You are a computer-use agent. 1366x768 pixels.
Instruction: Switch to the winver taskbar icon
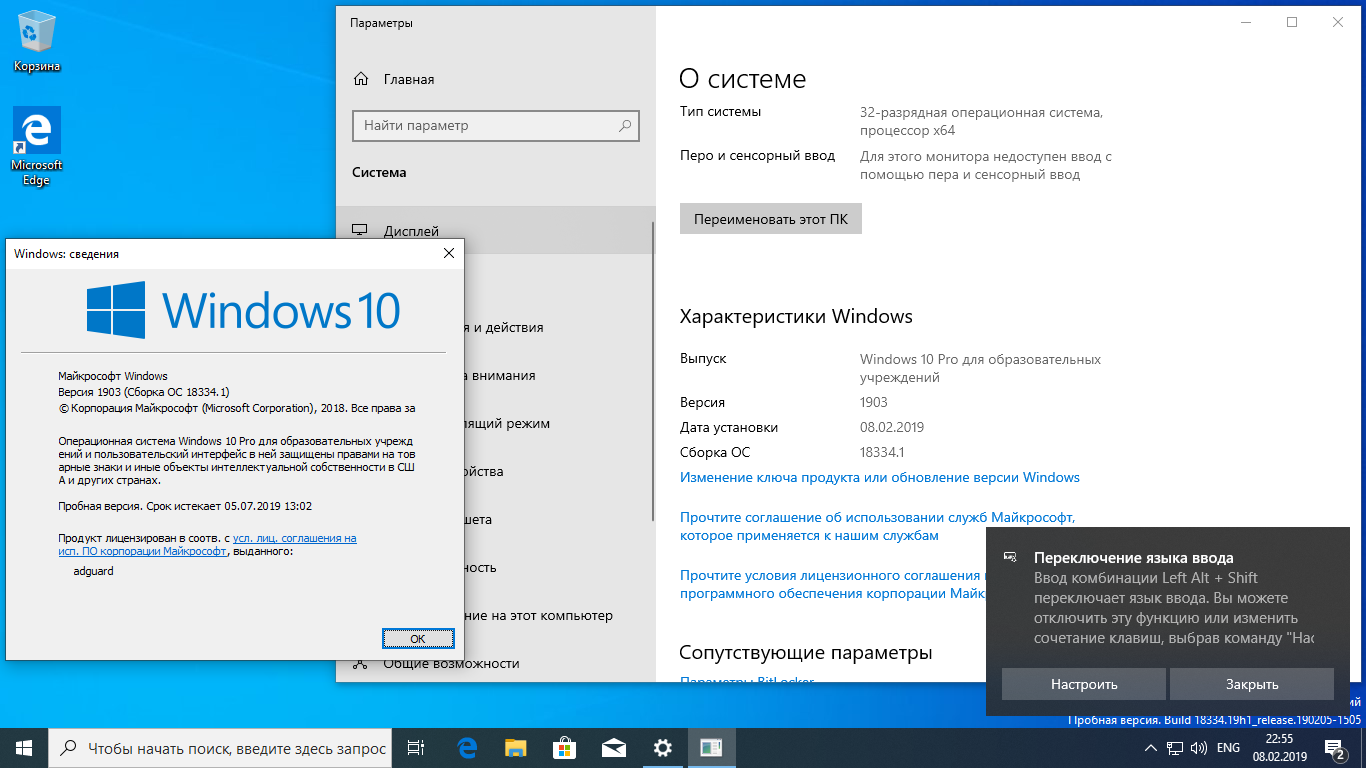coord(711,747)
